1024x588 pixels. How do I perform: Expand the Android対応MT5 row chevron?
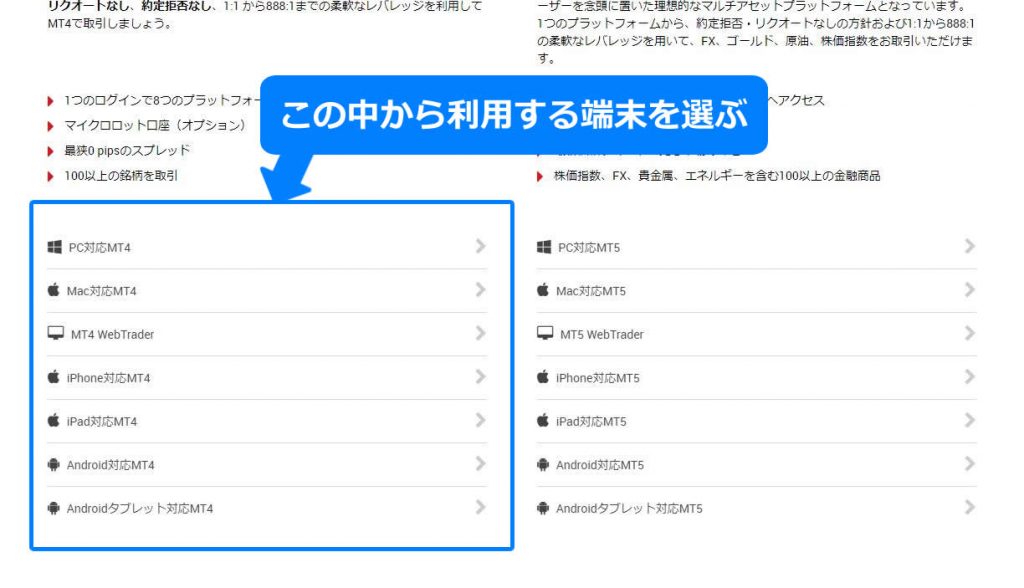[970, 464]
